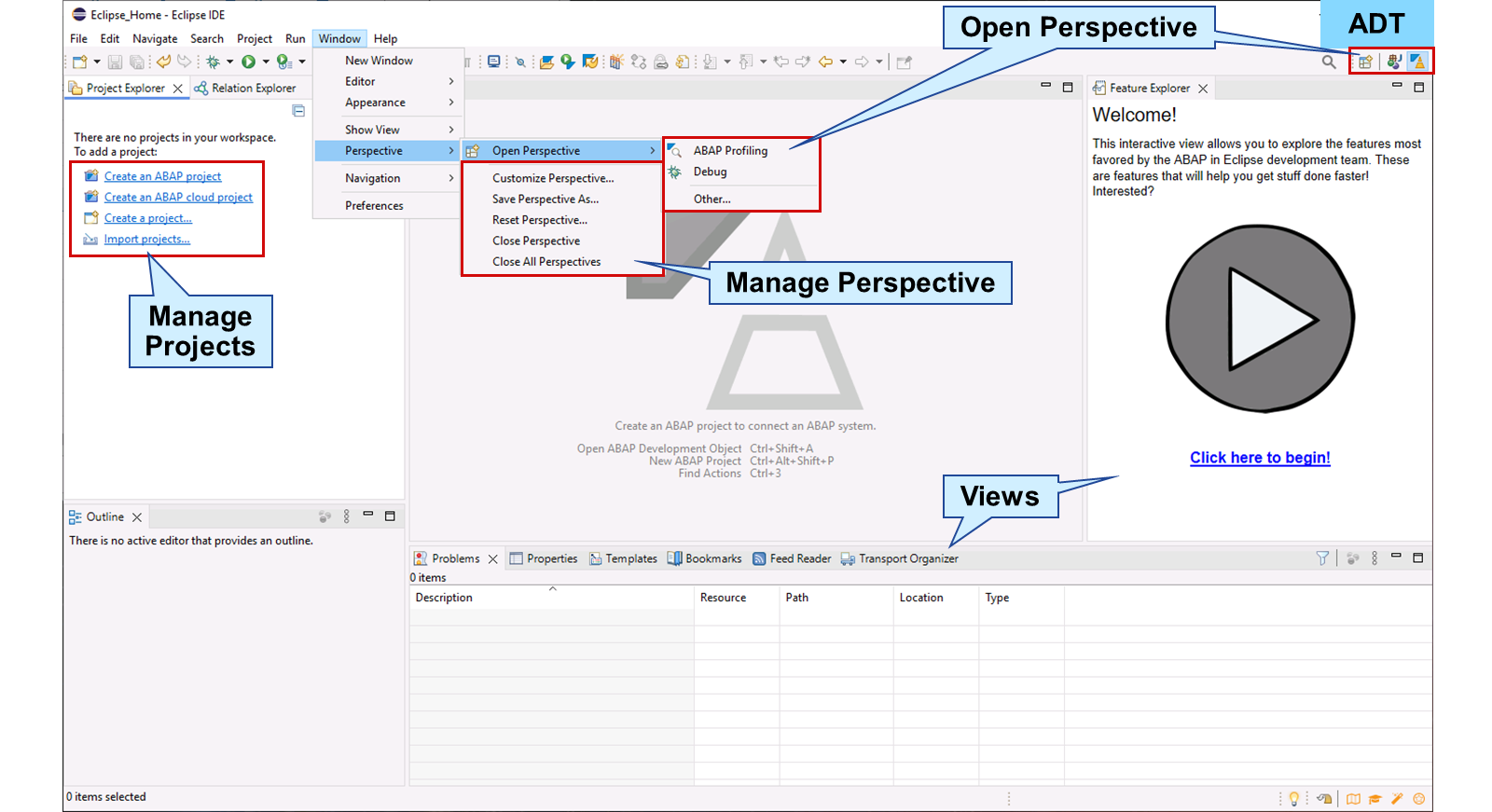Screen dimensions: 1492x812
Task: Click the Window menu
Action: 339,39
